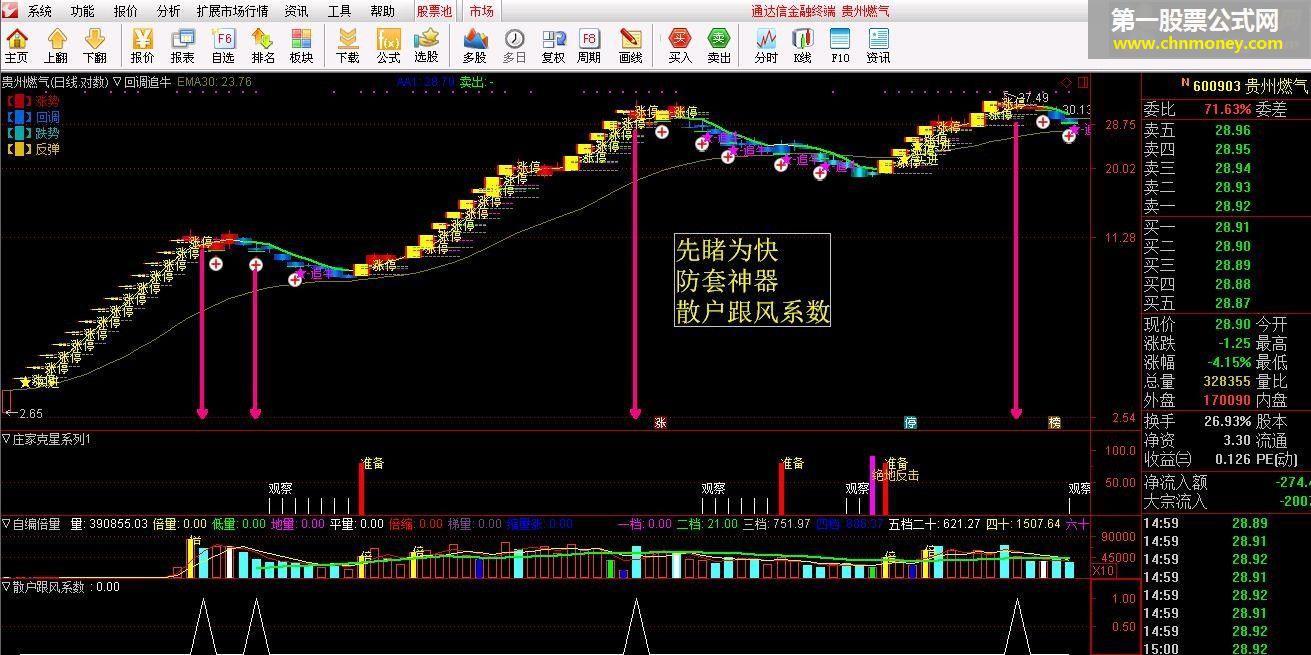Toggle the 复权 price adjustment icon
Image resolution: width=1311 pixels, height=655 pixels.
click(x=553, y=46)
